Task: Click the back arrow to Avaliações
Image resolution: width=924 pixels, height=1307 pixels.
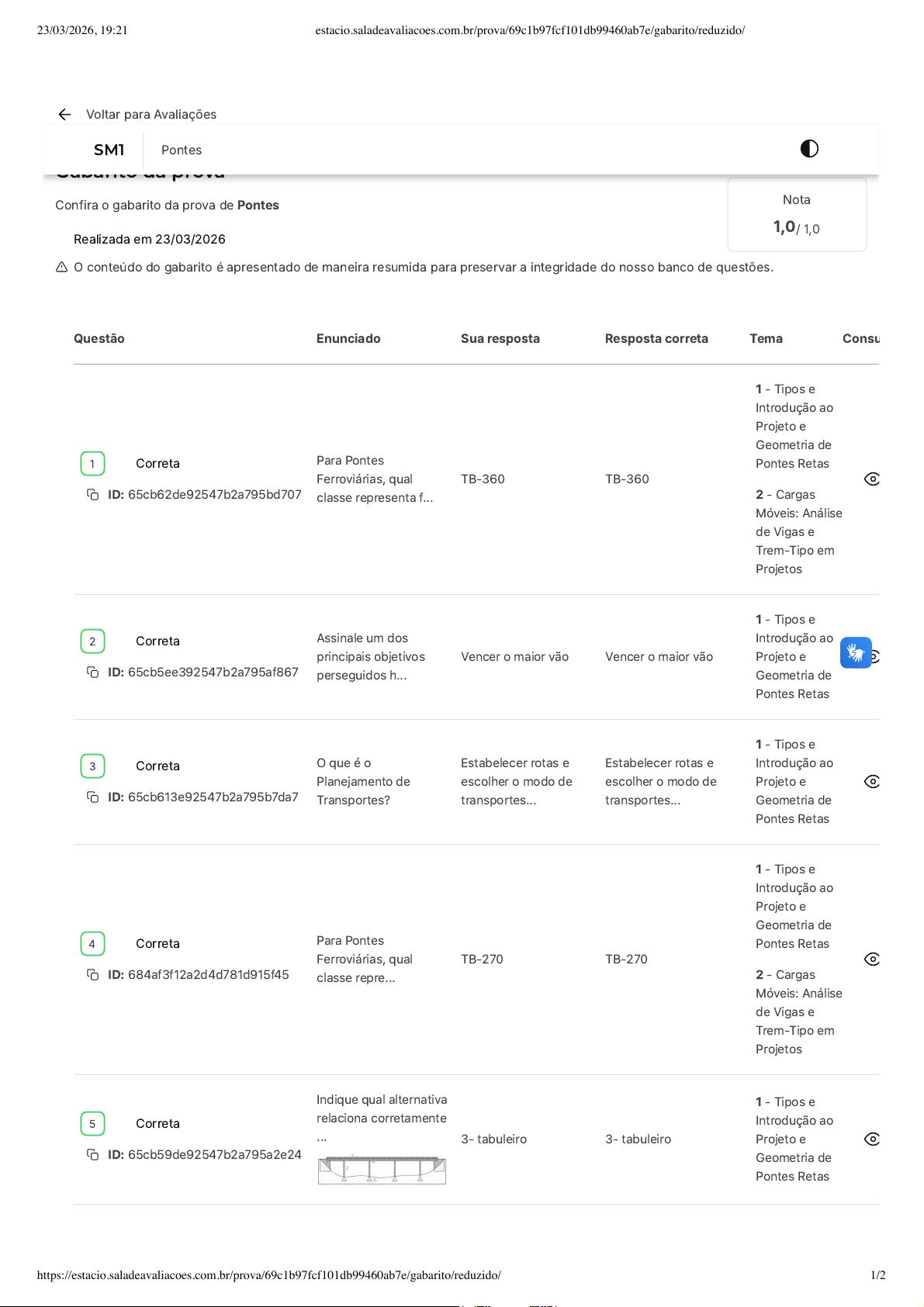Action: coord(64,115)
